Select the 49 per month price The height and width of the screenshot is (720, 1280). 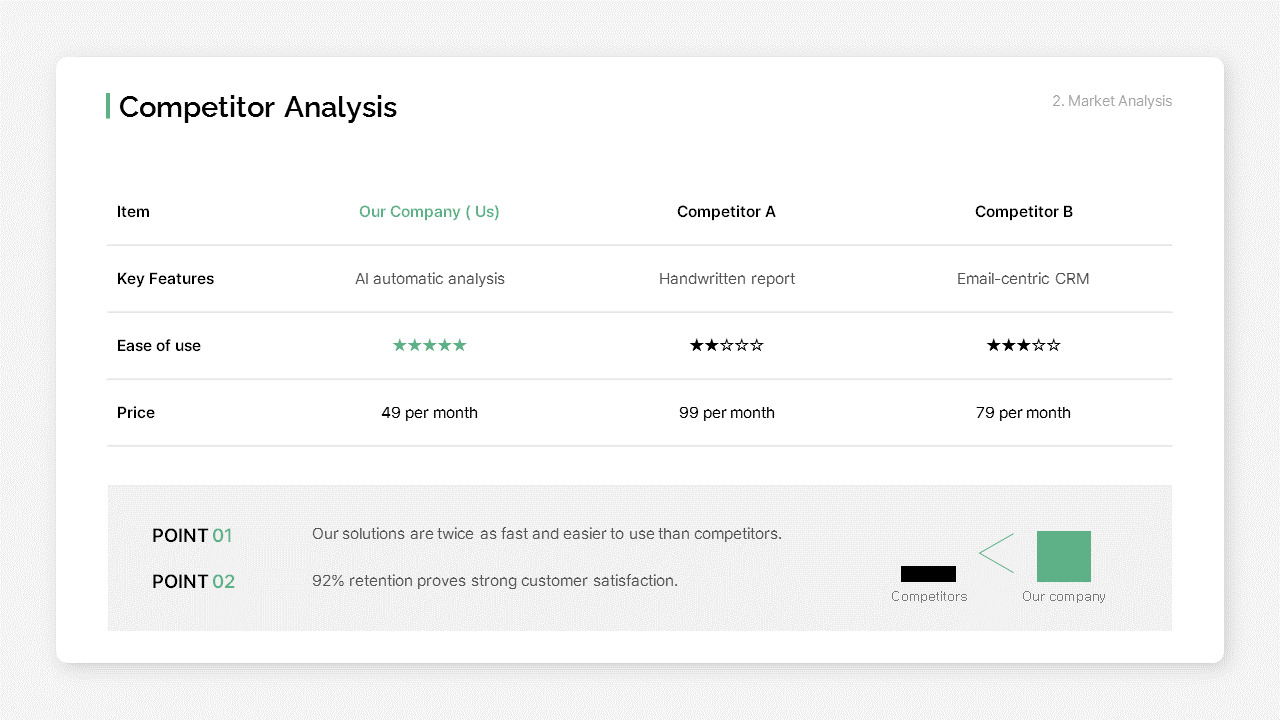click(429, 413)
